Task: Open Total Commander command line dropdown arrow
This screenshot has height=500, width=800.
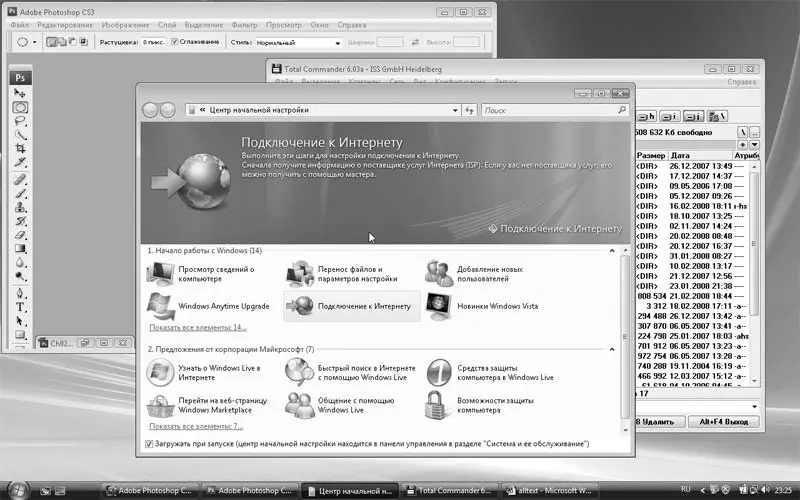Action: (755, 407)
